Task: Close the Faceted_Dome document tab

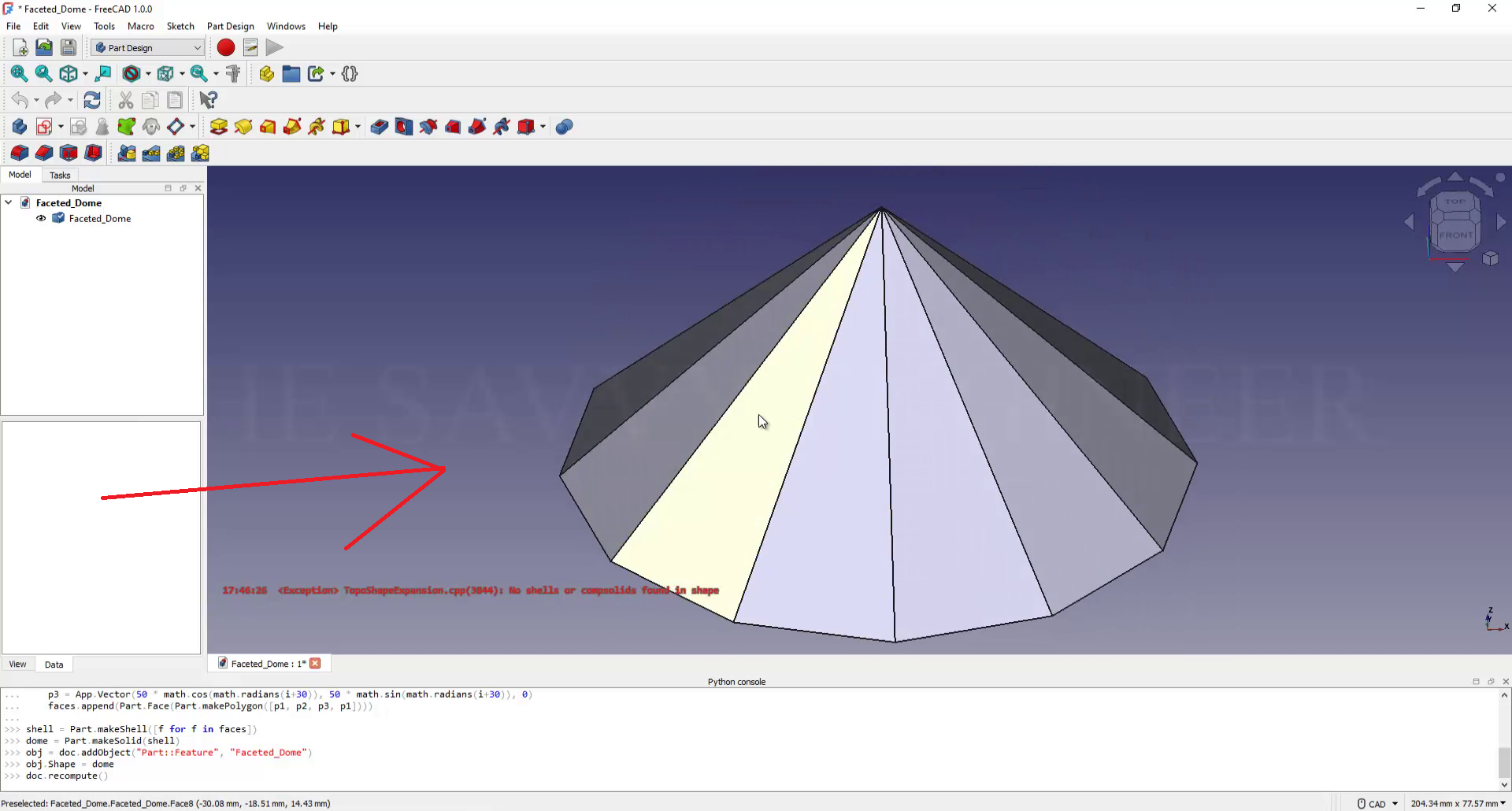Action: coord(315,664)
